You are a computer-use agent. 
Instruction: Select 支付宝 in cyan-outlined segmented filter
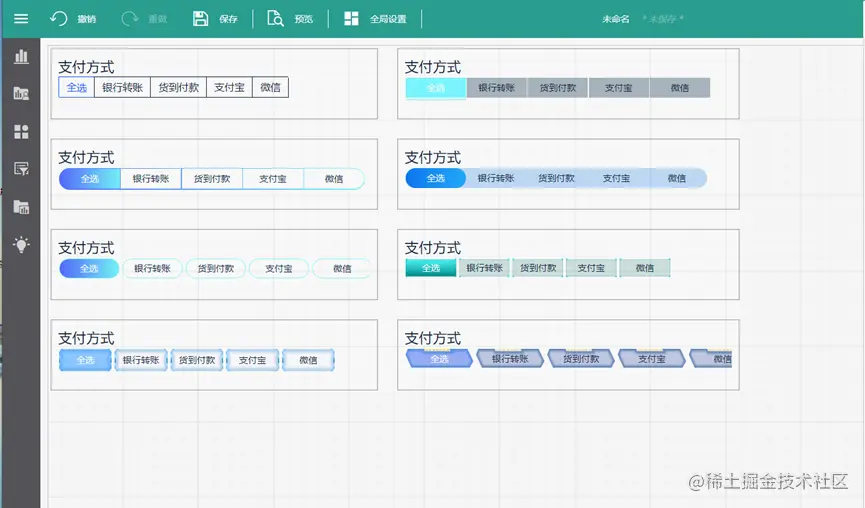point(273,179)
